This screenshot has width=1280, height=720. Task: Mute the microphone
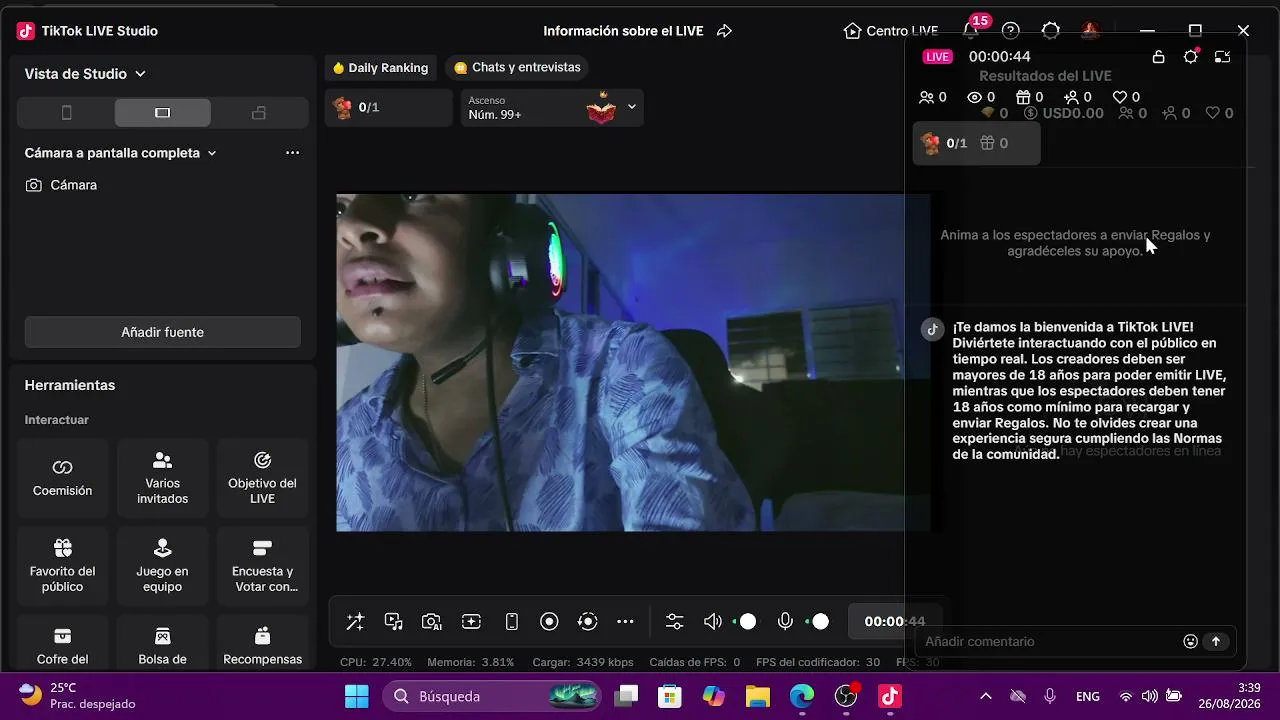pos(786,622)
